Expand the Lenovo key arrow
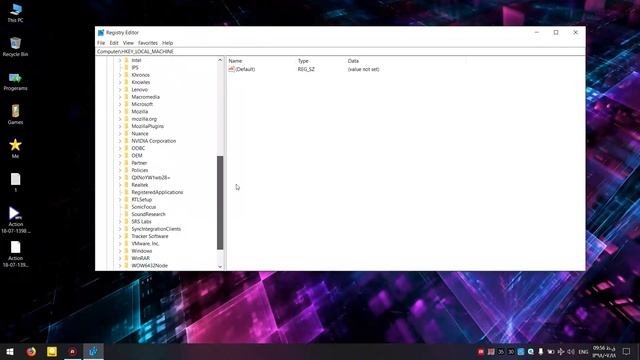Screen dimensions: 640x360 click(x=120, y=90)
